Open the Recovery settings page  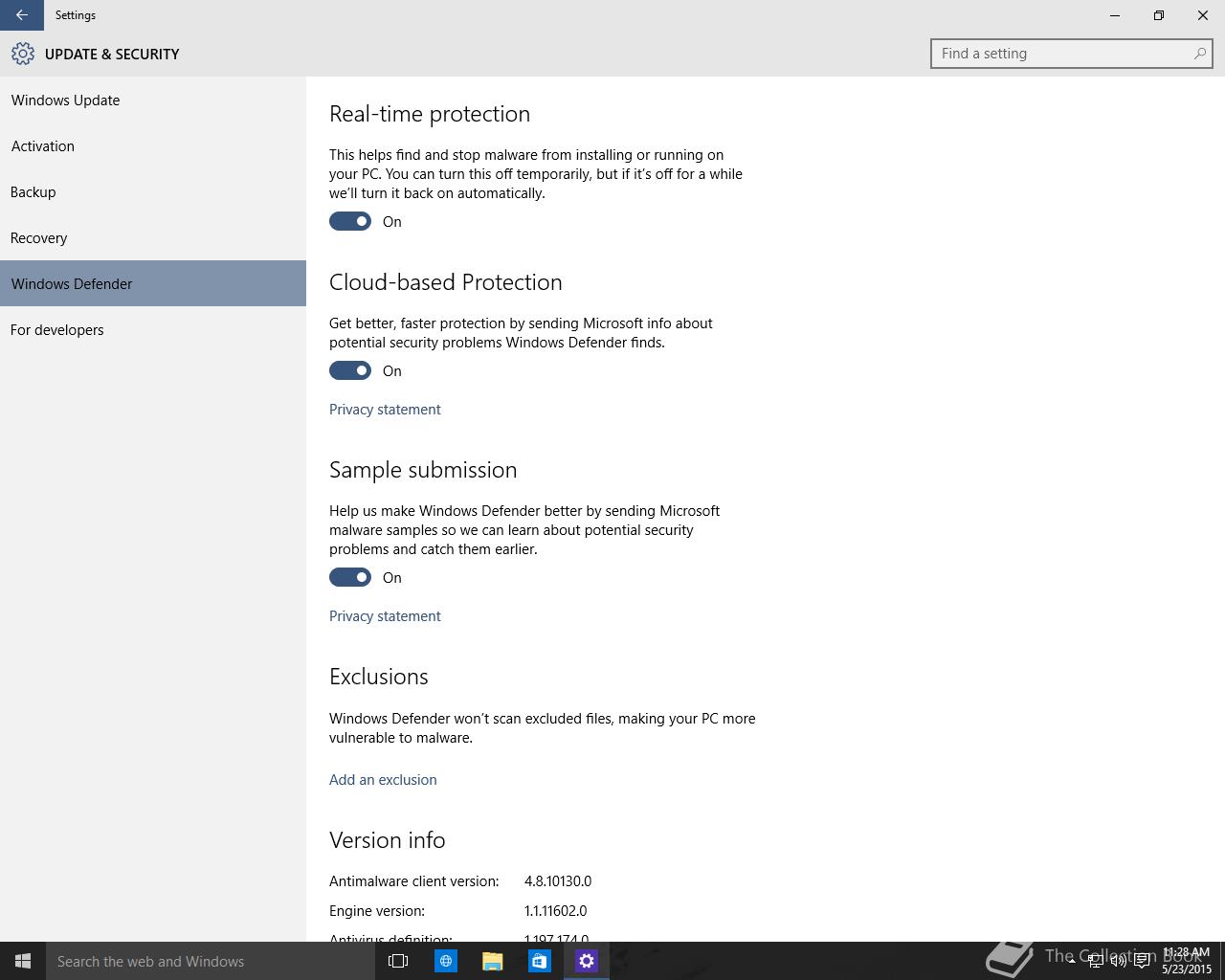pyautogui.click(x=153, y=237)
